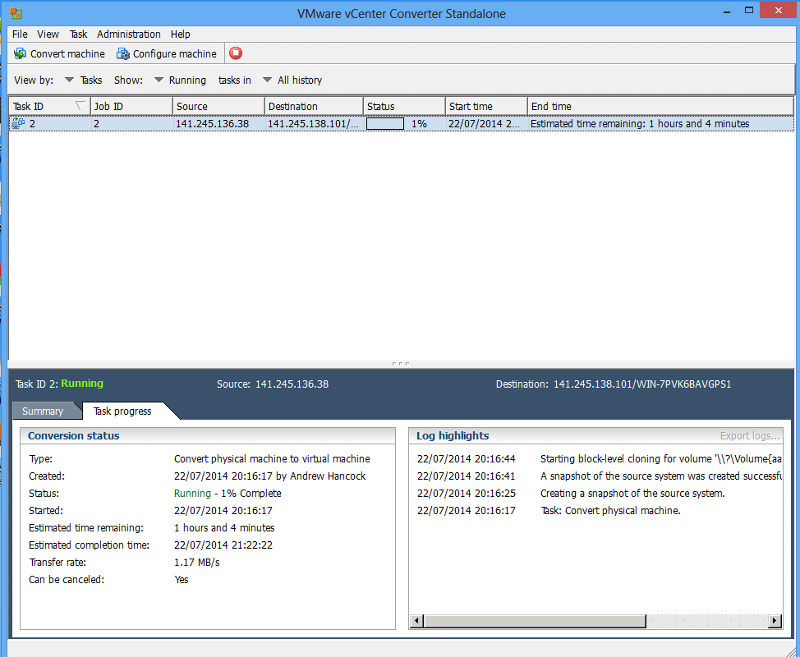
Task: Click the Convert machine toolbar icon
Action: tap(20, 54)
